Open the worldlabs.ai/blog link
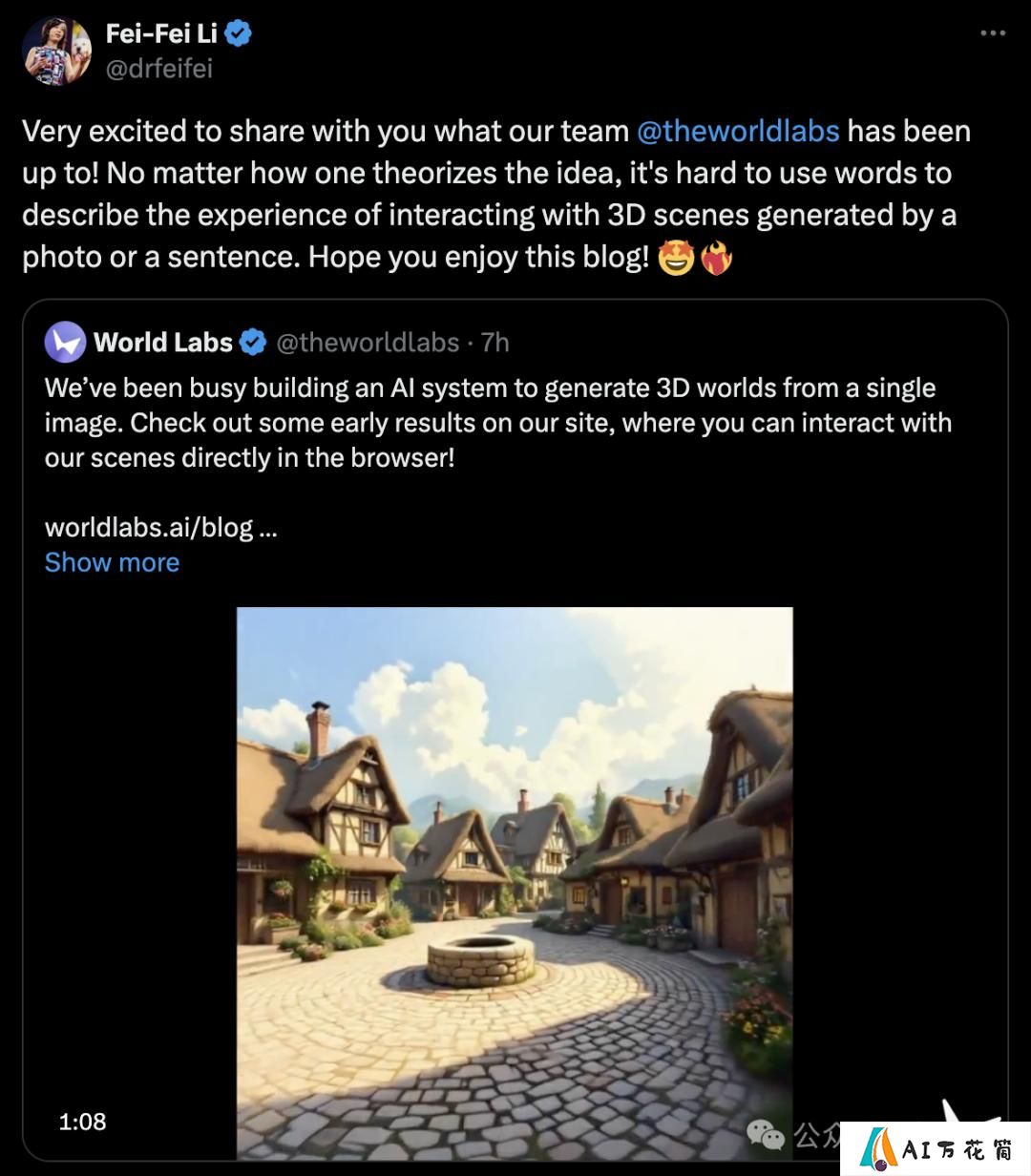 [160, 527]
